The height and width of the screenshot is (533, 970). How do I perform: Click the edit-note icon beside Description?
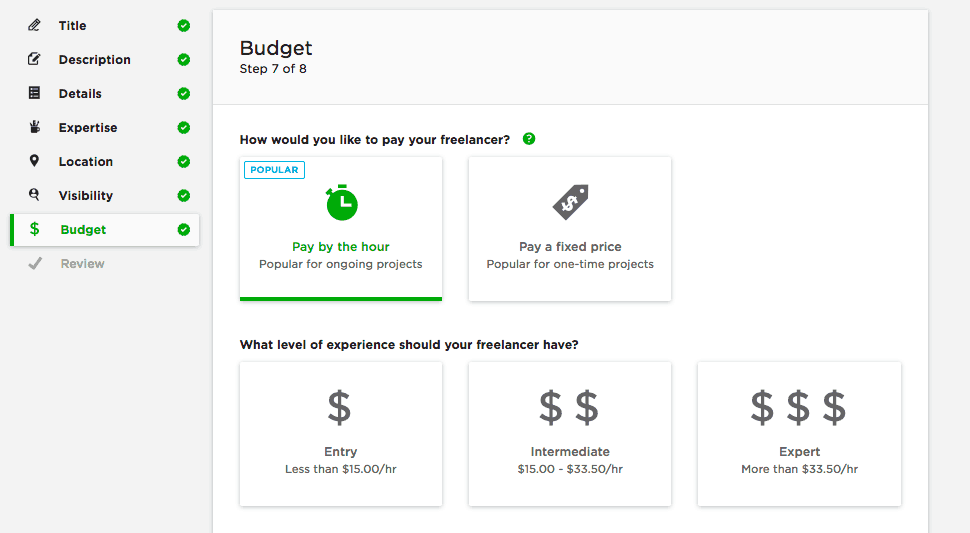pyautogui.click(x=35, y=59)
